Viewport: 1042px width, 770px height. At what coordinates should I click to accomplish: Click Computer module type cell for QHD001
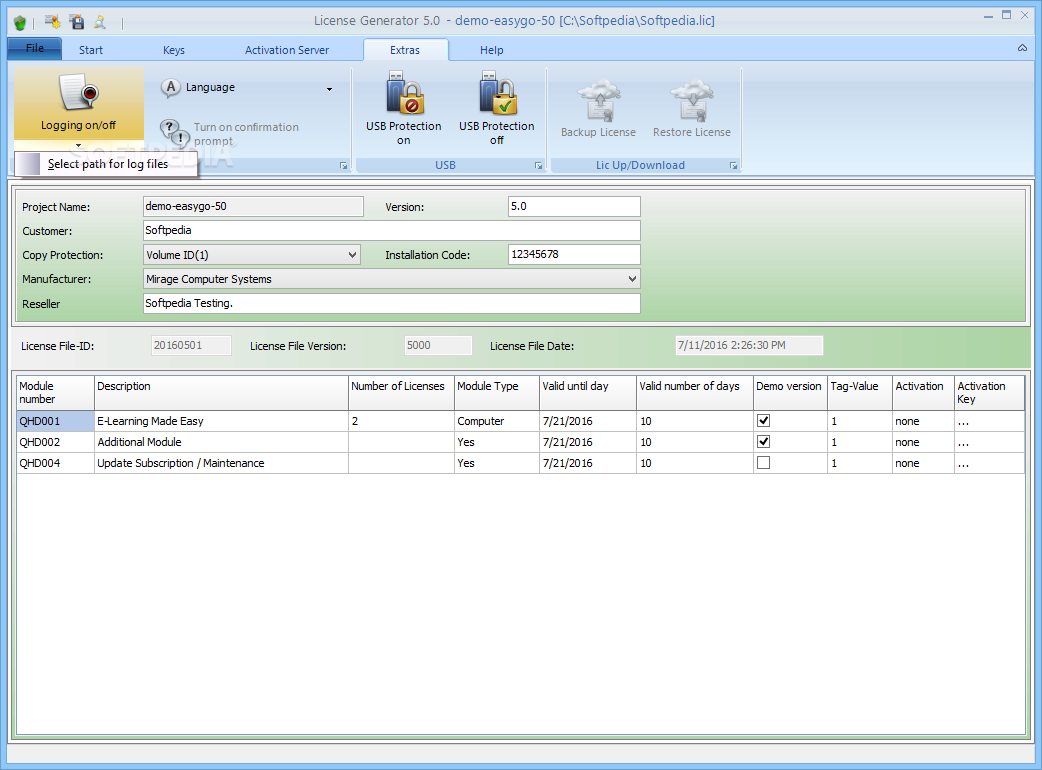[497, 421]
